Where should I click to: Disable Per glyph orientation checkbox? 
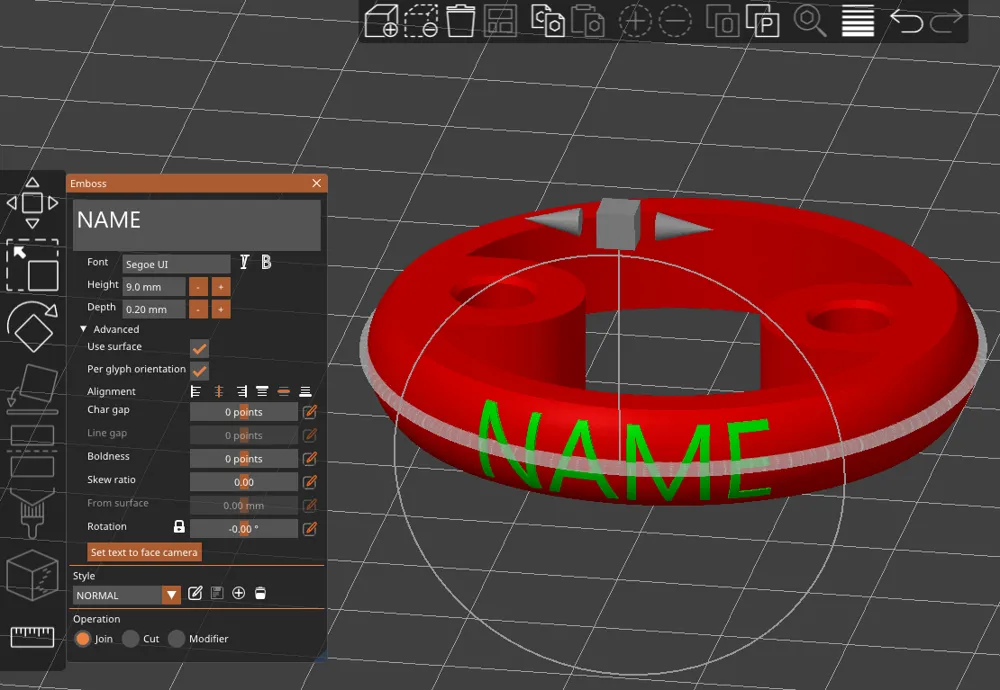[200, 371]
